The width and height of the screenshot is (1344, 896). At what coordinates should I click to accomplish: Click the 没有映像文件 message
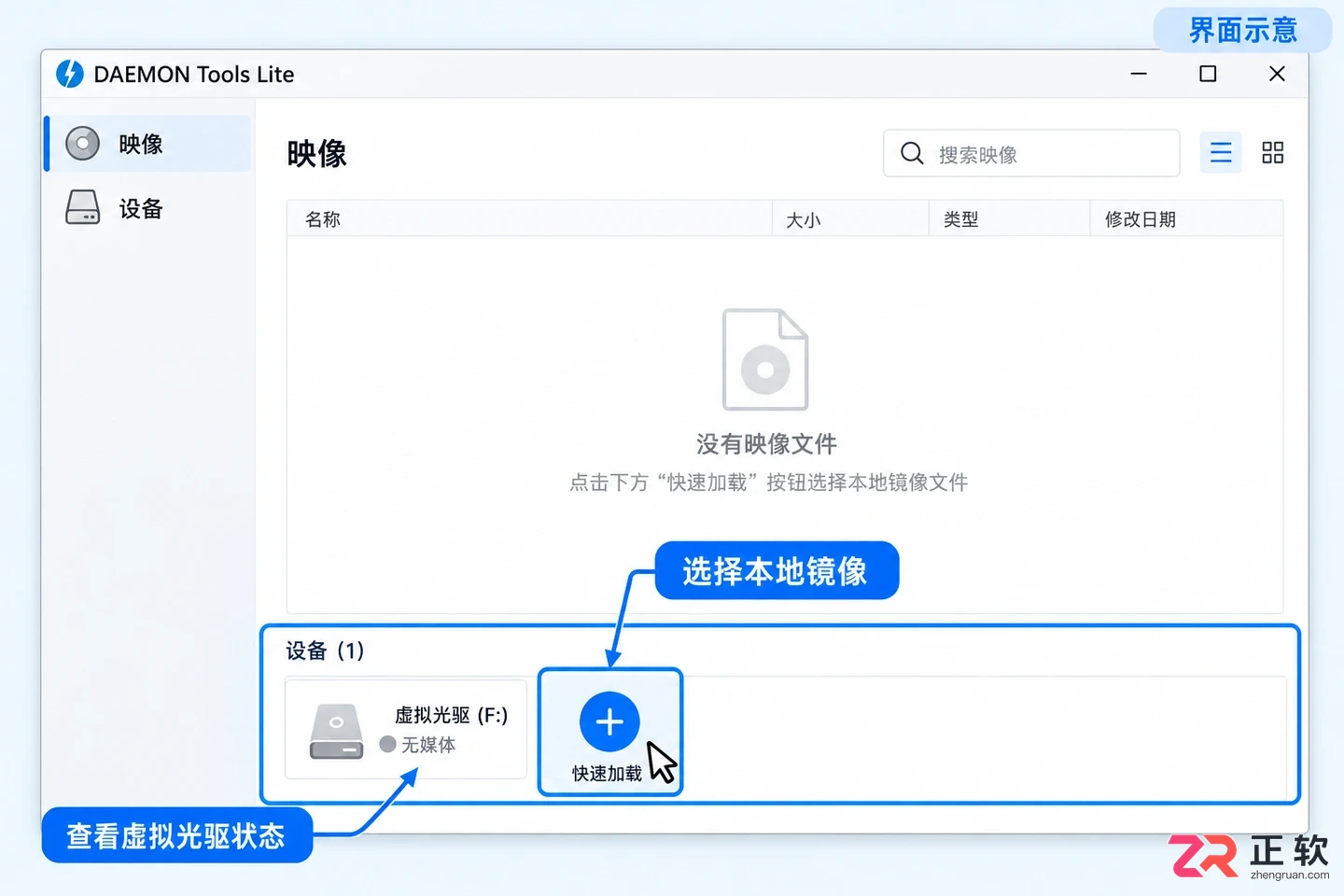766,444
